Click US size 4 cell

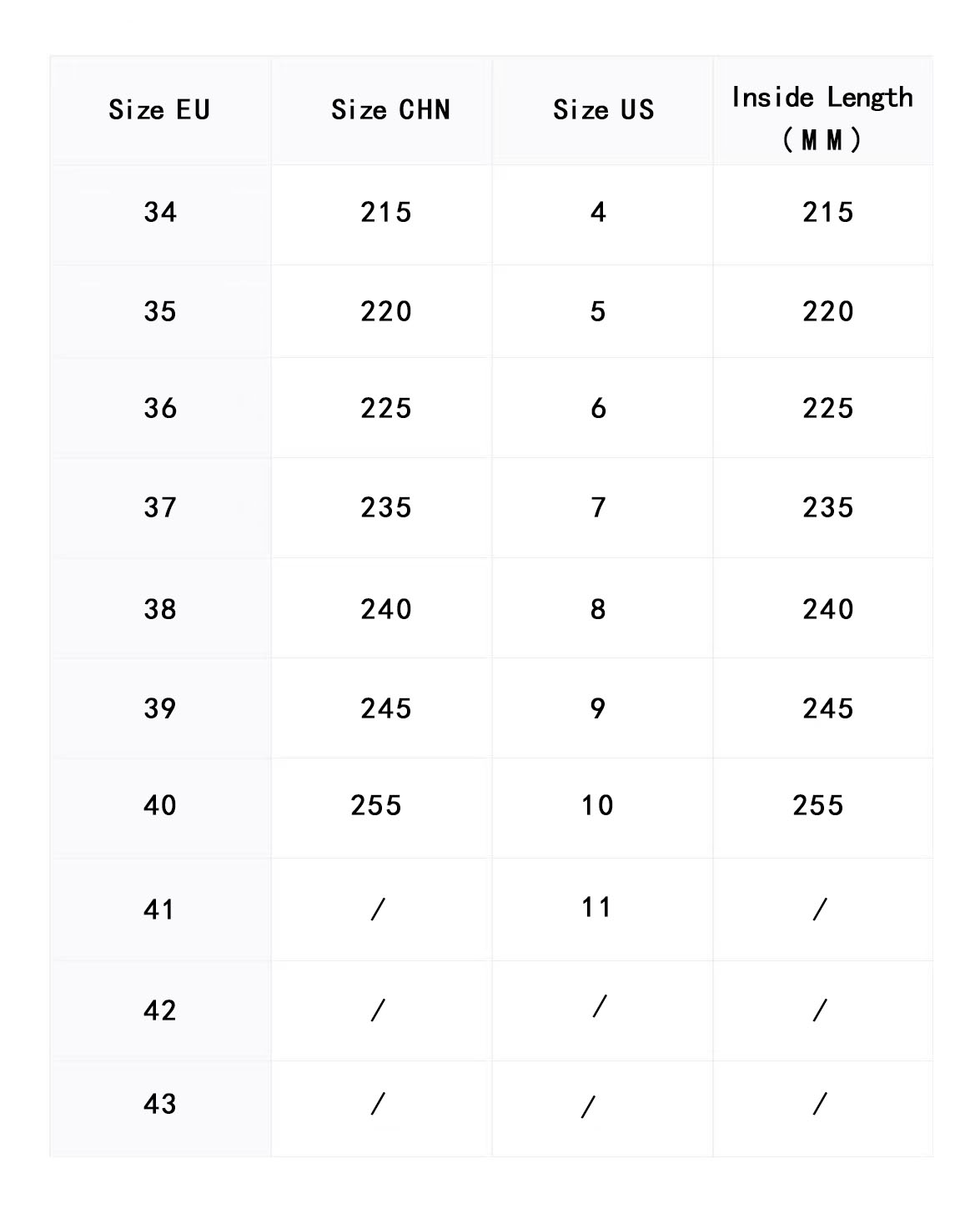click(598, 212)
